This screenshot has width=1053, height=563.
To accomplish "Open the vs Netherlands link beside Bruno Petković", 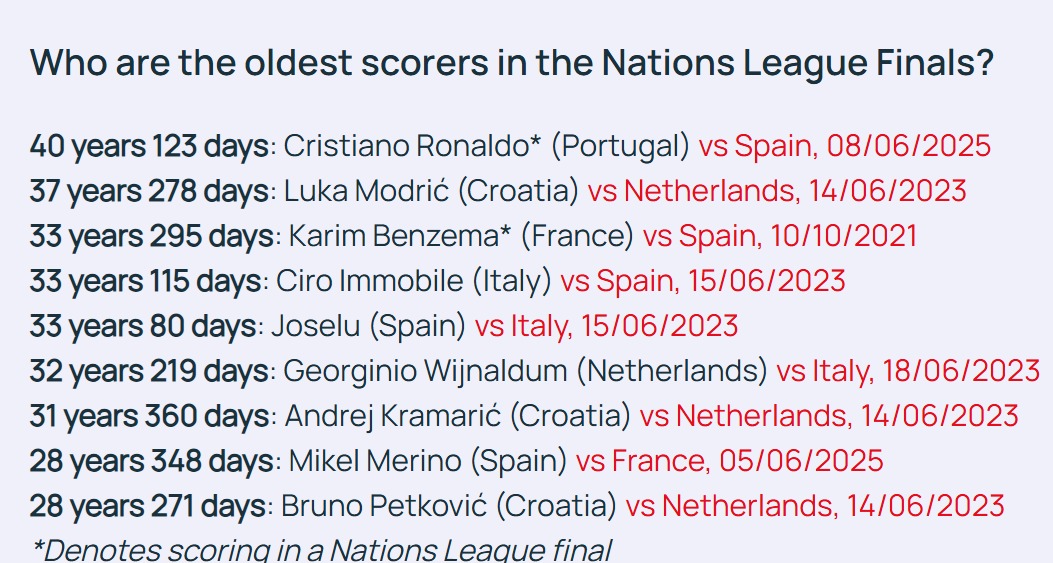I will coord(814,506).
